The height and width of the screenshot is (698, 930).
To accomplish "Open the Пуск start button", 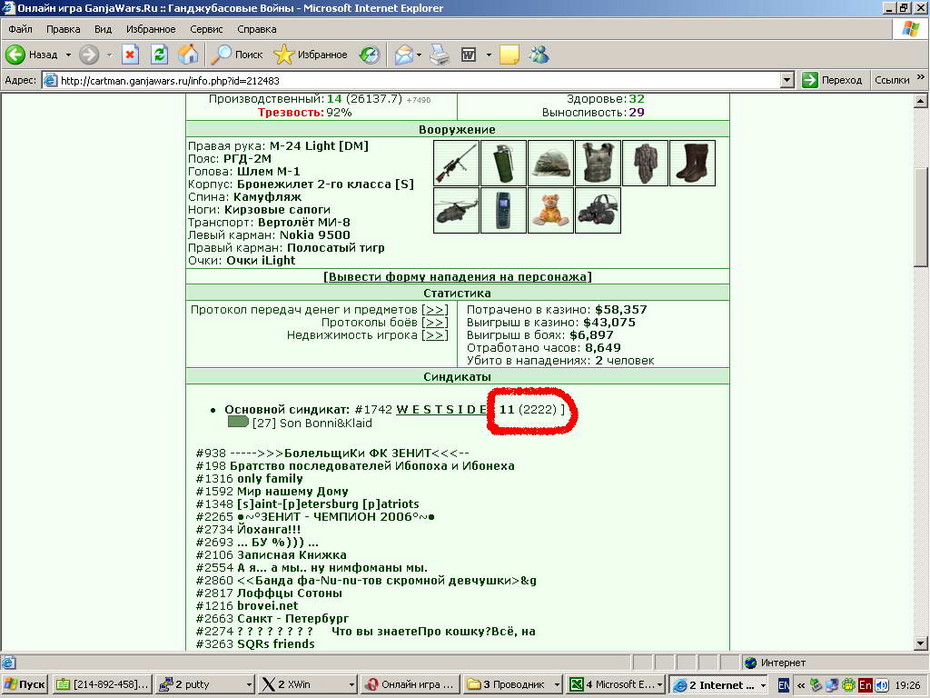I will point(24,684).
